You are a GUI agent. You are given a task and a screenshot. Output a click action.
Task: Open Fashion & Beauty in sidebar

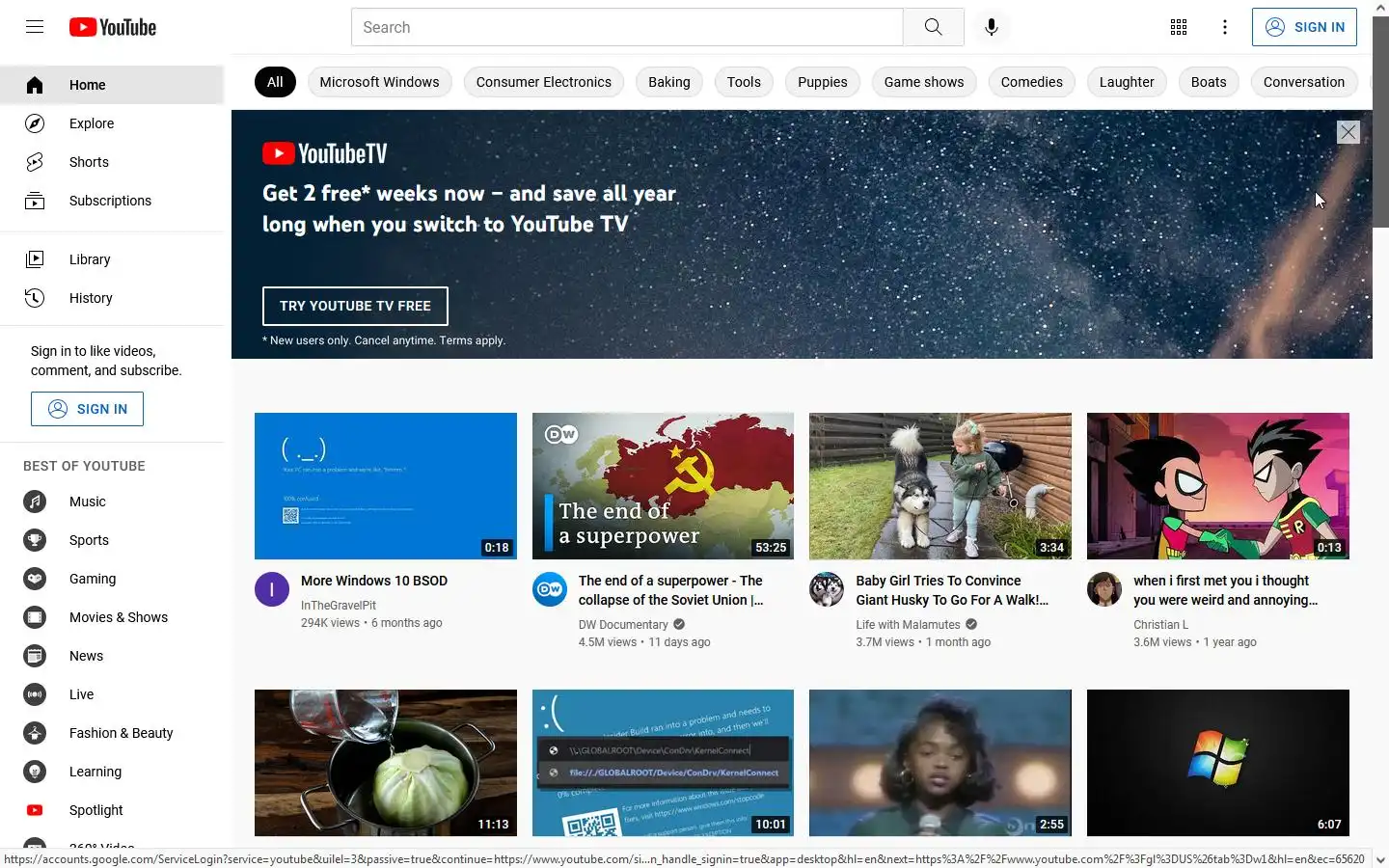tap(112, 733)
